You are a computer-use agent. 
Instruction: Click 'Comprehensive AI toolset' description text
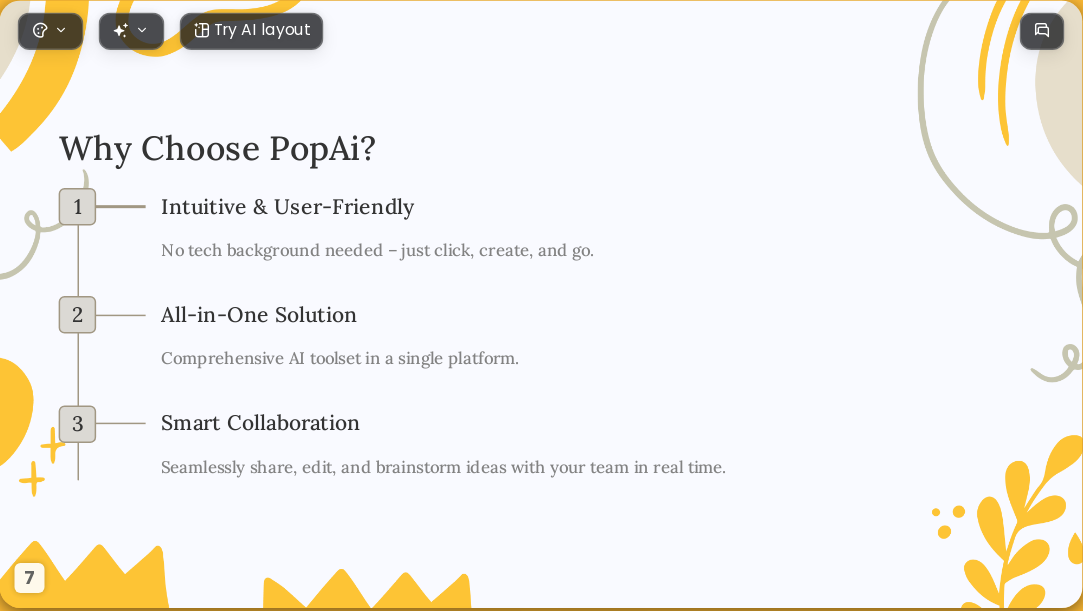point(340,359)
